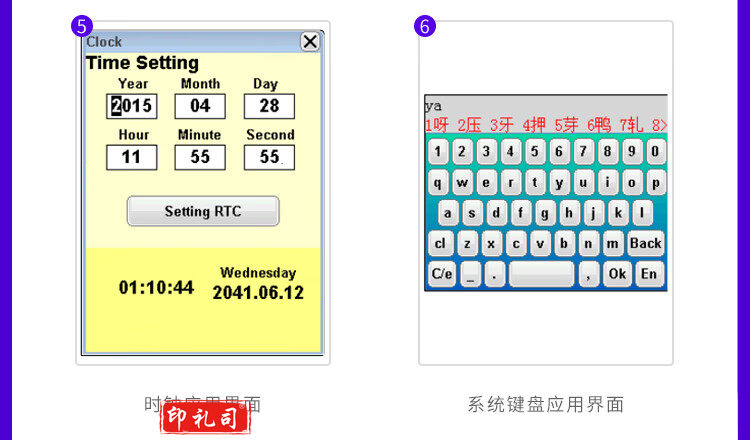Tap the comma key

coord(589,273)
